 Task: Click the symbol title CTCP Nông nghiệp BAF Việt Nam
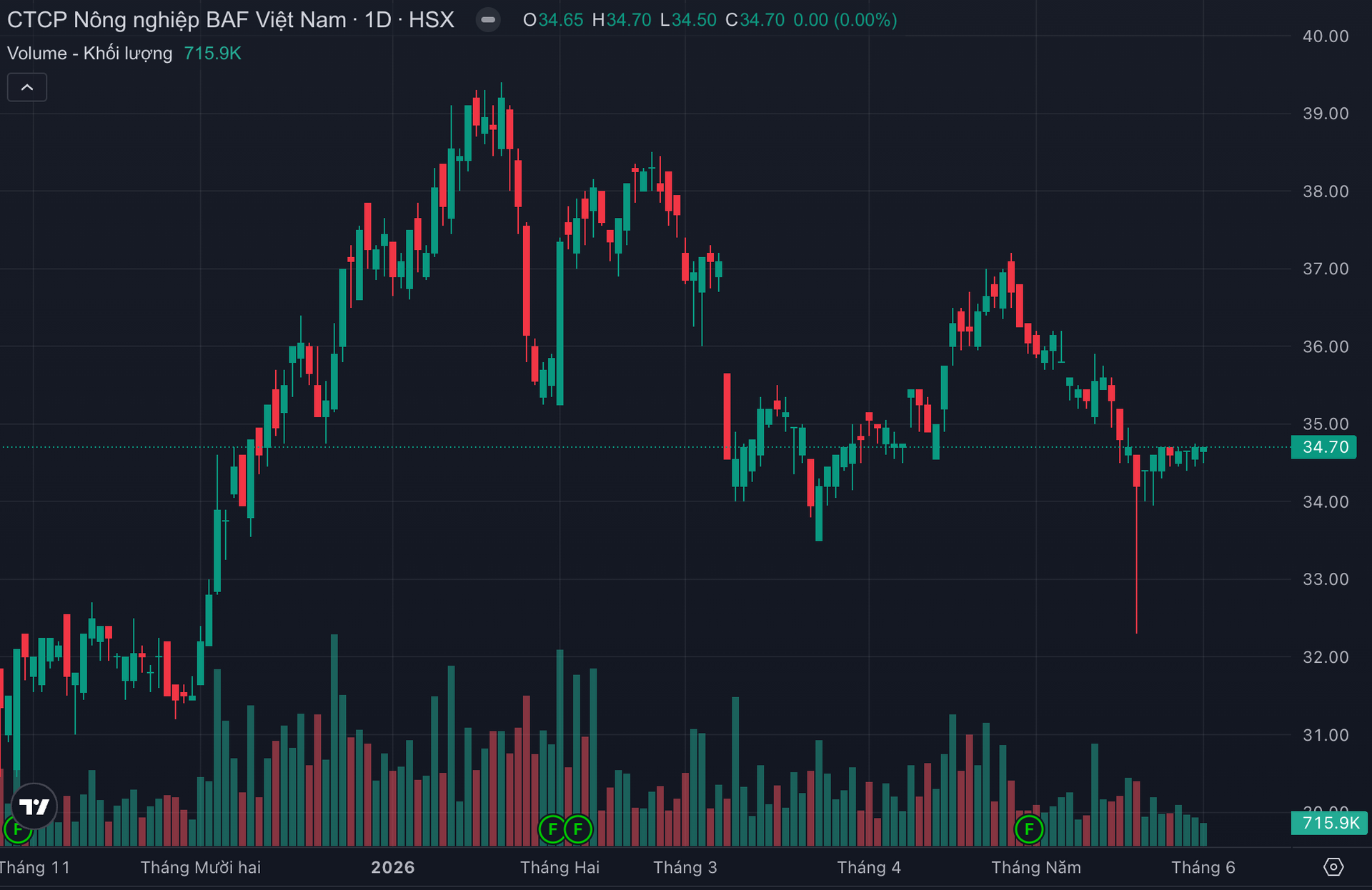(177, 20)
